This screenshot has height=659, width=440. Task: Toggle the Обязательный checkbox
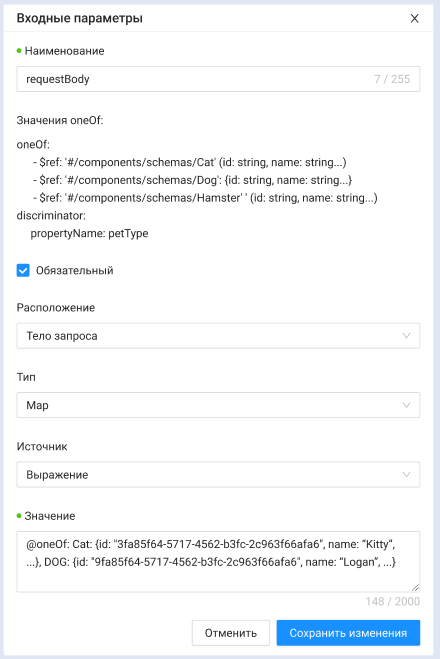[23, 270]
